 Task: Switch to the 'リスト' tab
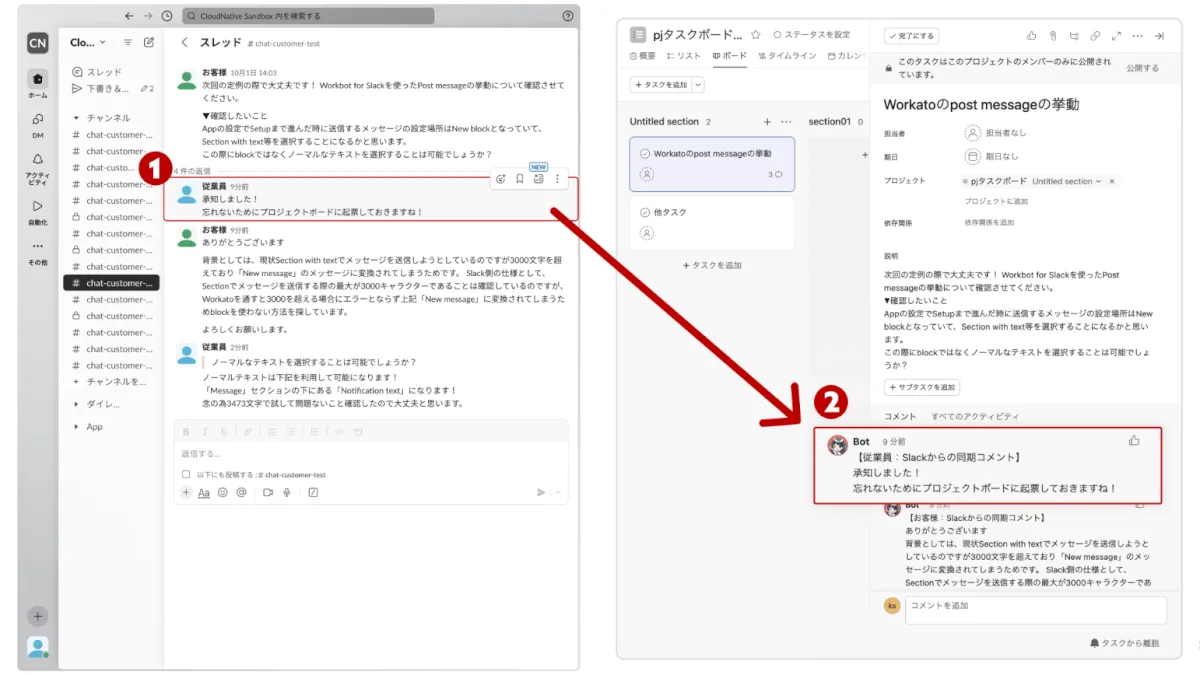tap(683, 56)
